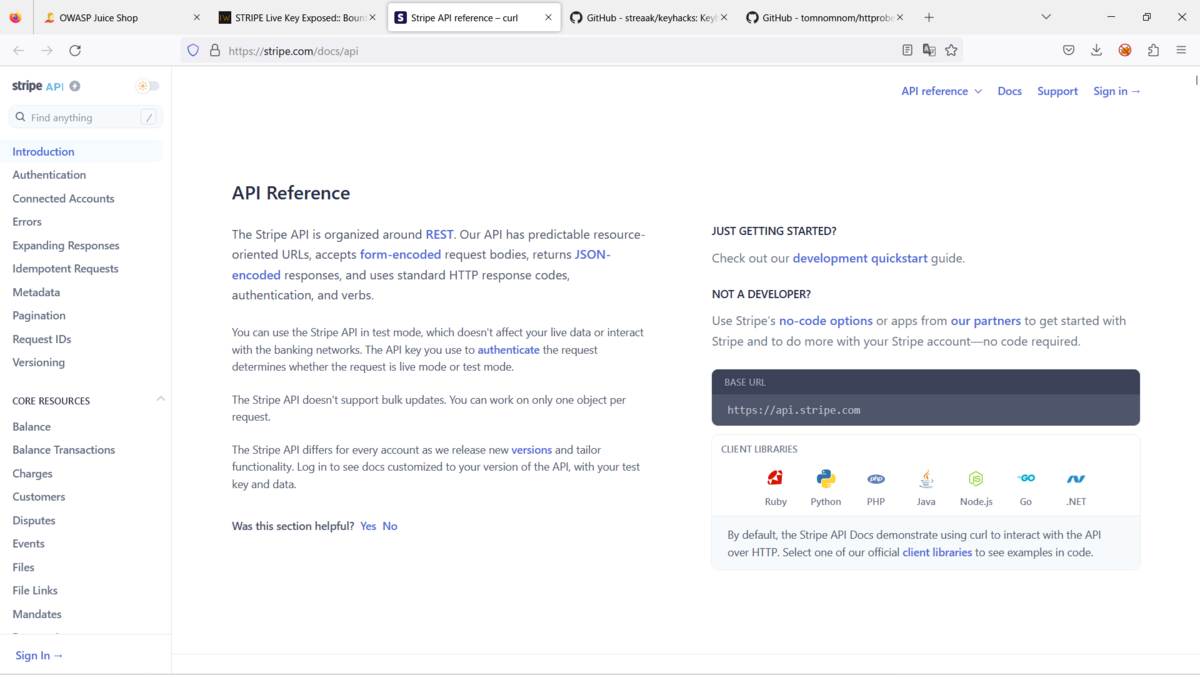Open the Firefox application hamburger menu
Image resolution: width=1200 pixels, height=675 pixels.
click(x=1182, y=50)
